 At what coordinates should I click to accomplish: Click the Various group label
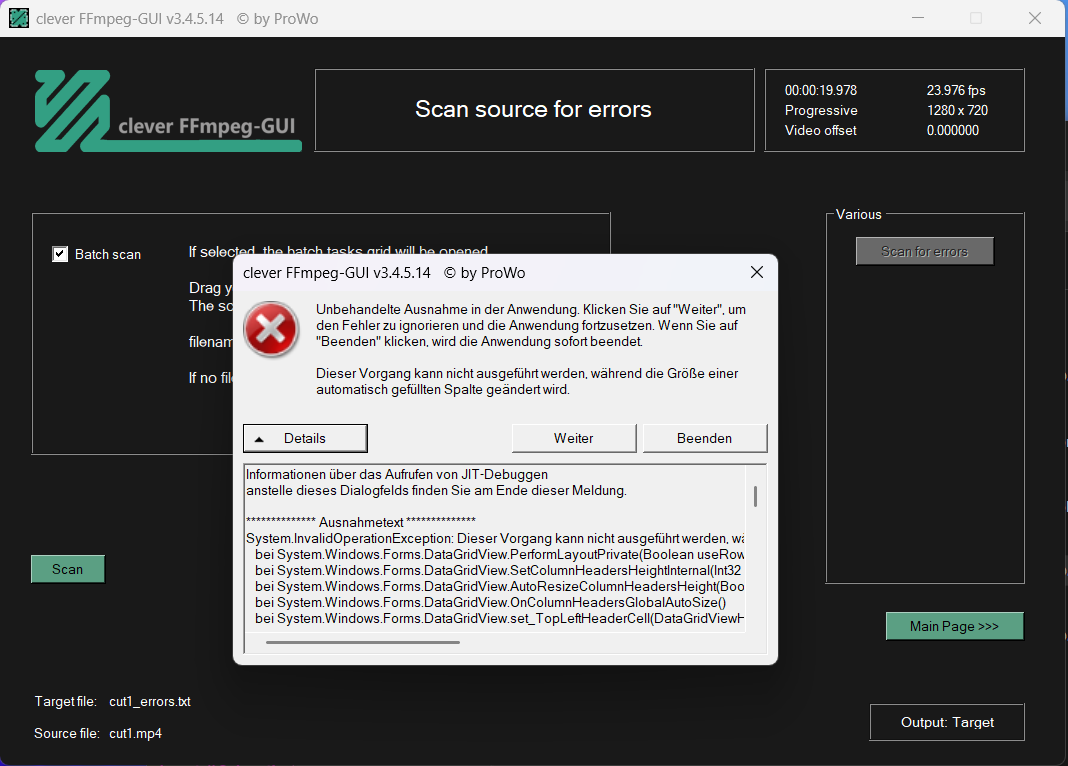pos(858,214)
